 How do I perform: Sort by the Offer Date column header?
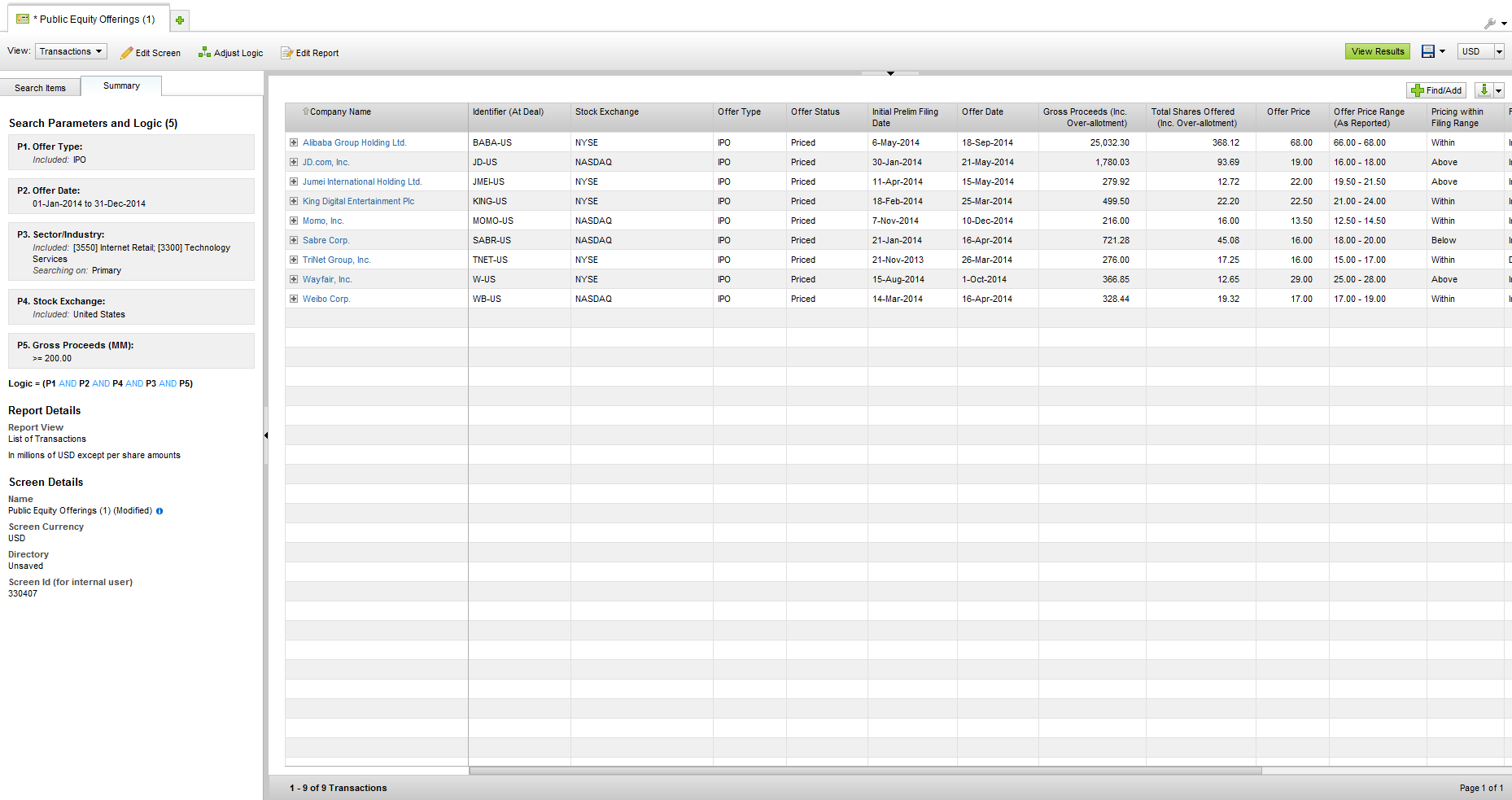998,117
